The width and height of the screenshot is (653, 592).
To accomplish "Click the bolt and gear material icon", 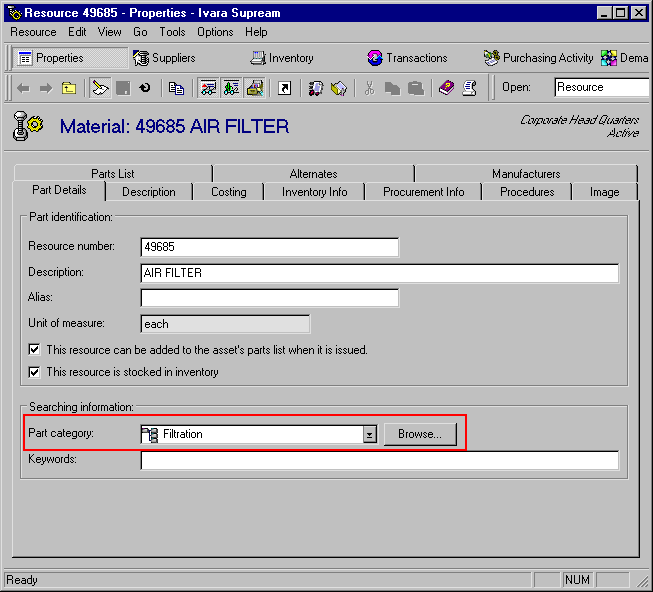I will click(27, 126).
